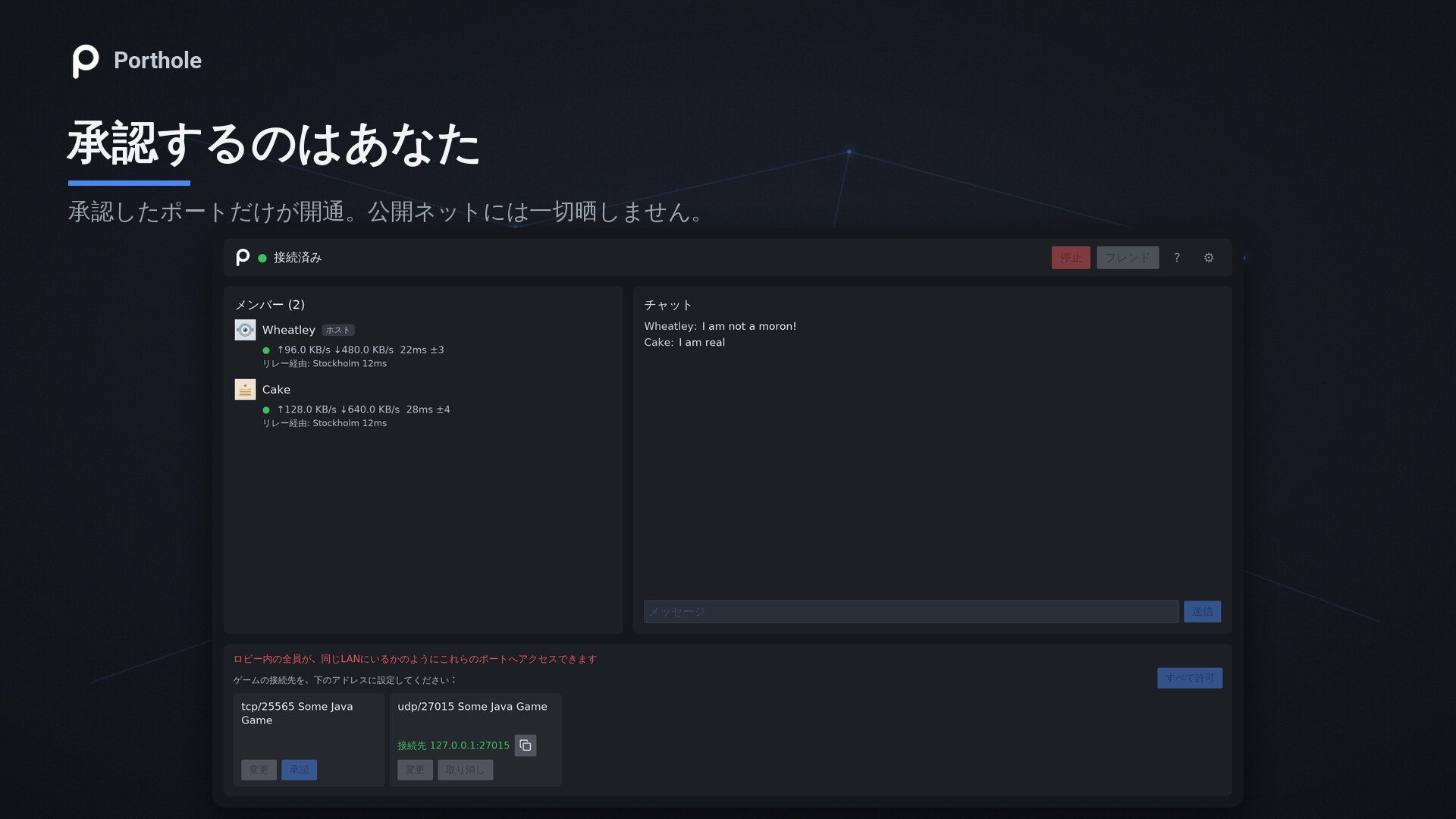Allow all ports with すべて許可
This screenshot has width=1456, height=819.
coord(1190,678)
